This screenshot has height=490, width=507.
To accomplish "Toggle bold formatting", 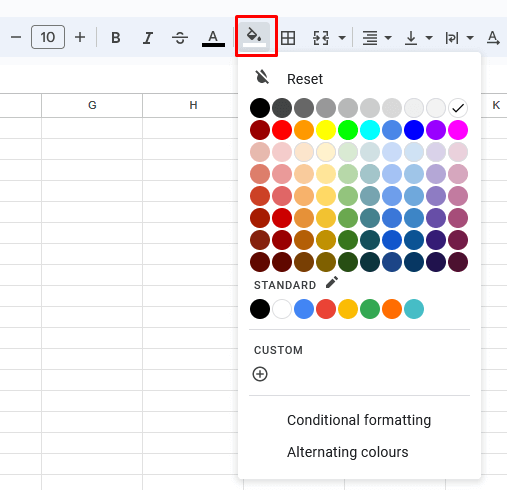I will point(116,37).
